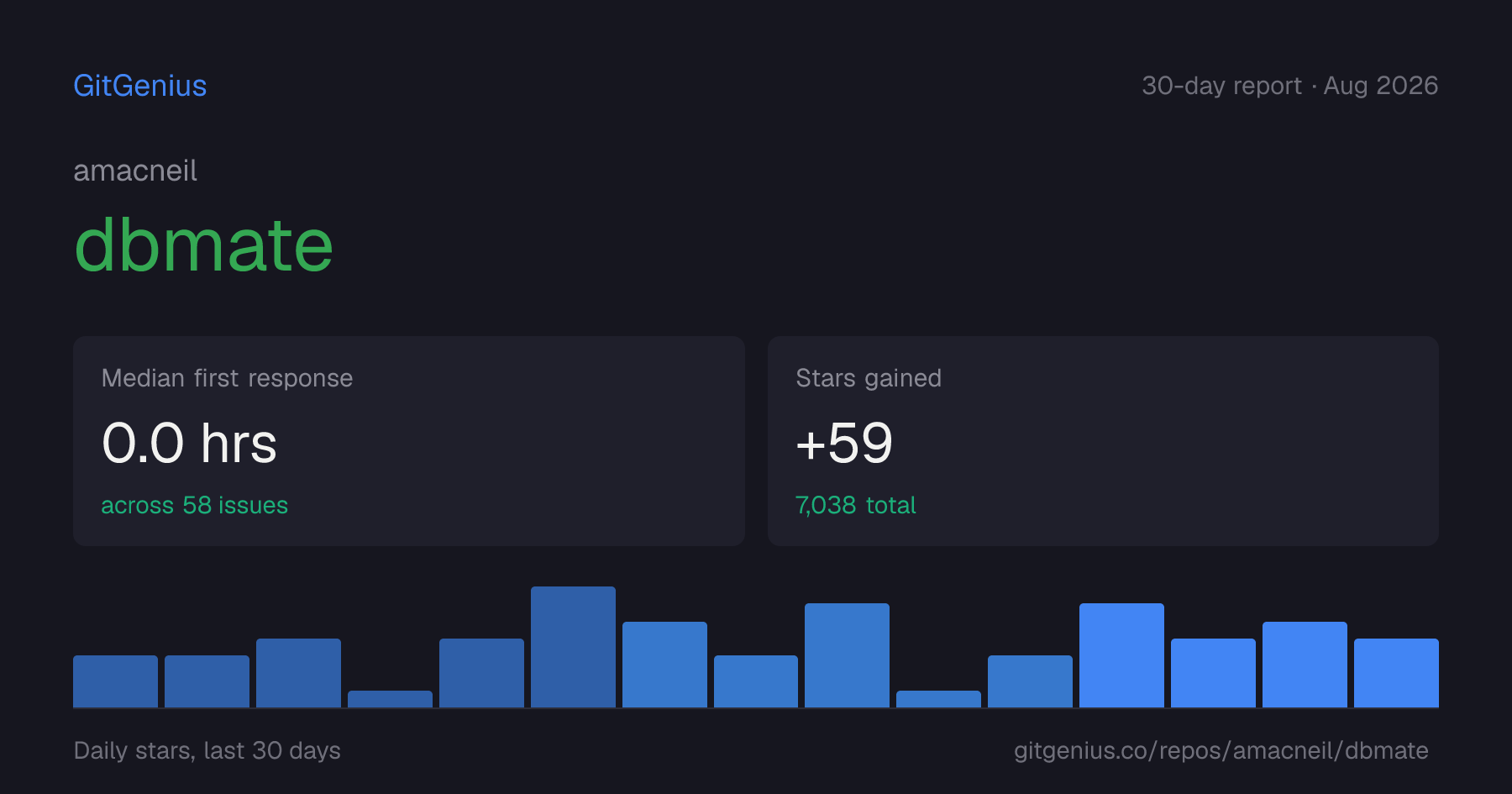The height and width of the screenshot is (794, 1512).
Task: Click the short bar sixth from right
Action: click(x=938, y=699)
